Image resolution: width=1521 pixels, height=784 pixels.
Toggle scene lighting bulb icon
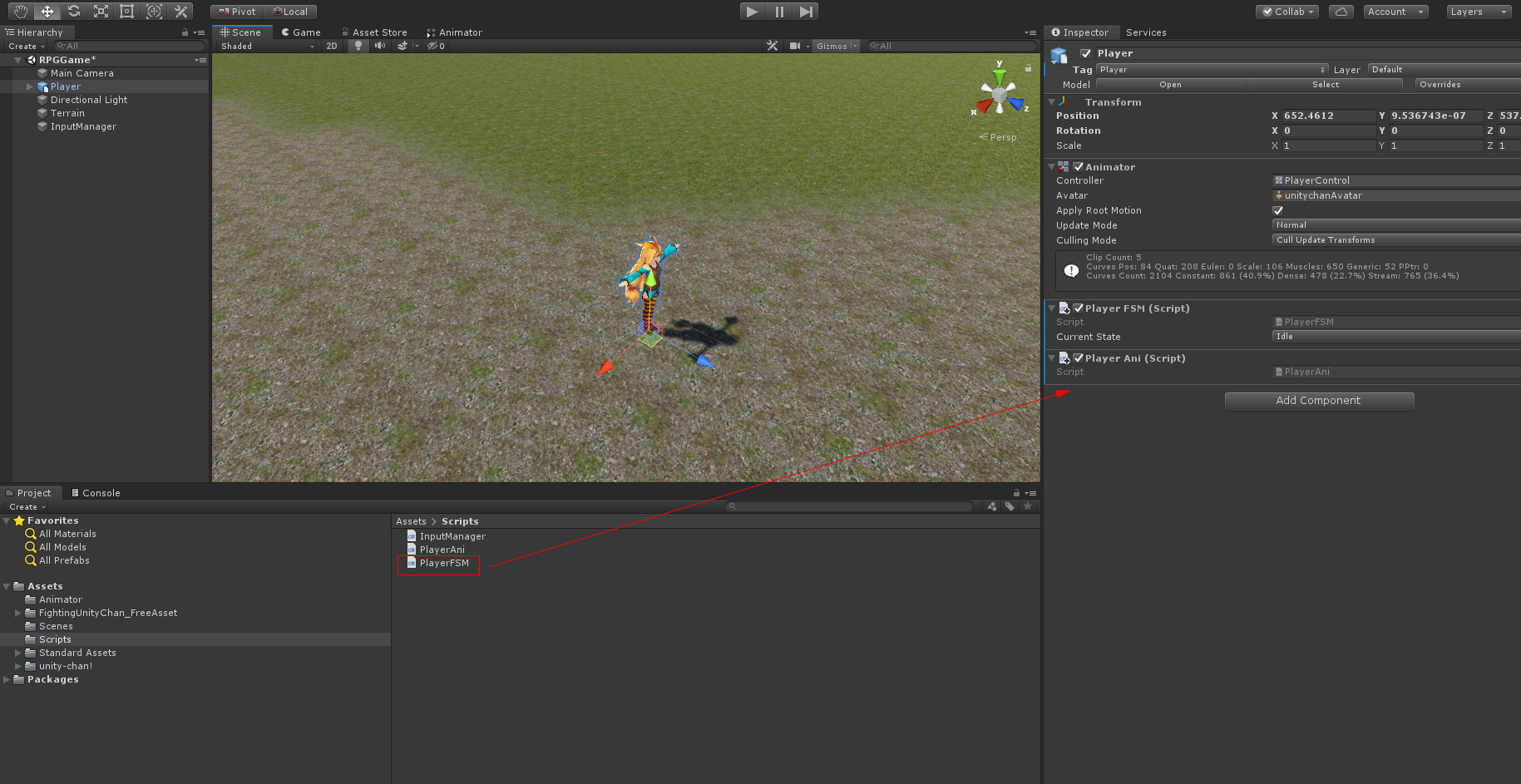pos(358,46)
